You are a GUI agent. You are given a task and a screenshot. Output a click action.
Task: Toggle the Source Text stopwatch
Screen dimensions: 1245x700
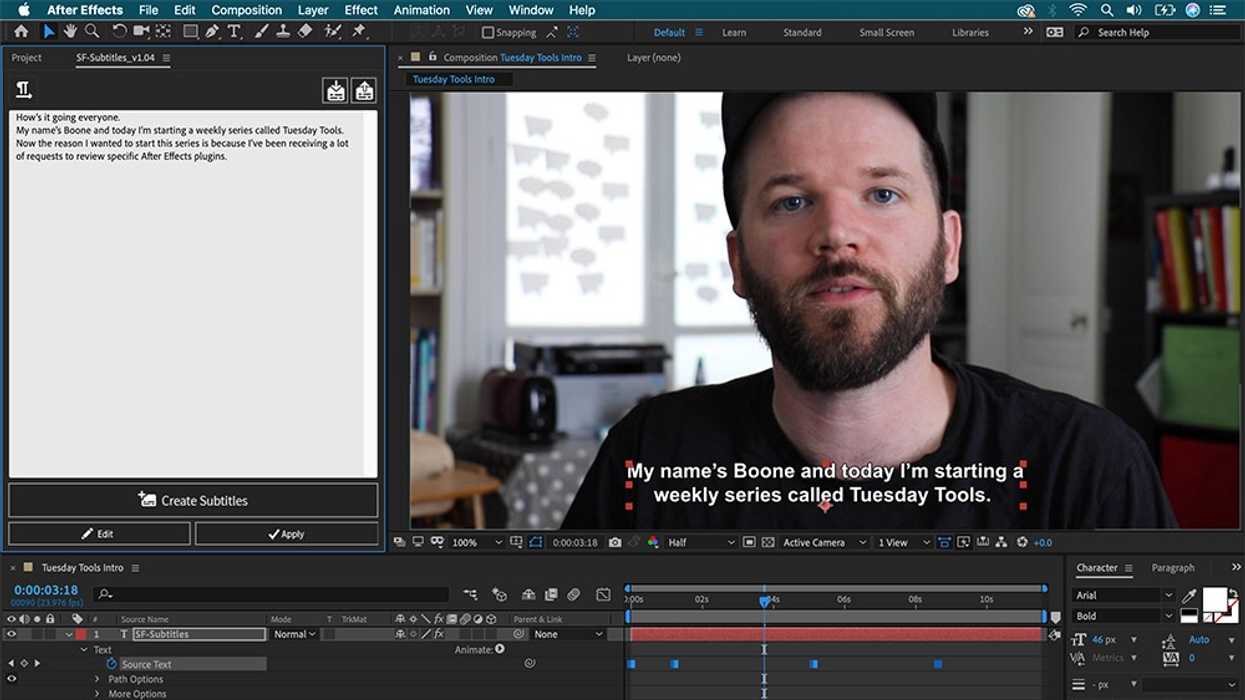click(112, 664)
